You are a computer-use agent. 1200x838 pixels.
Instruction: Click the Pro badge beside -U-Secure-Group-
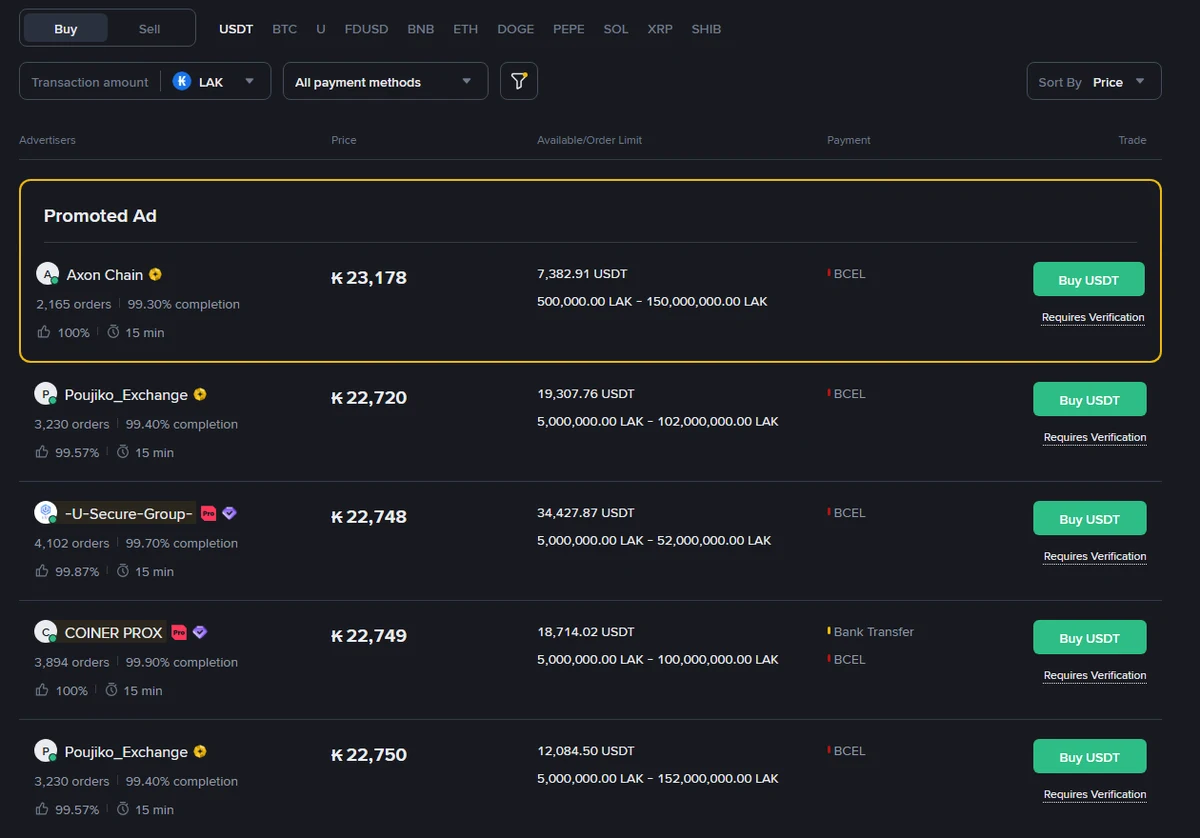pyautogui.click(x=208, y=513)
